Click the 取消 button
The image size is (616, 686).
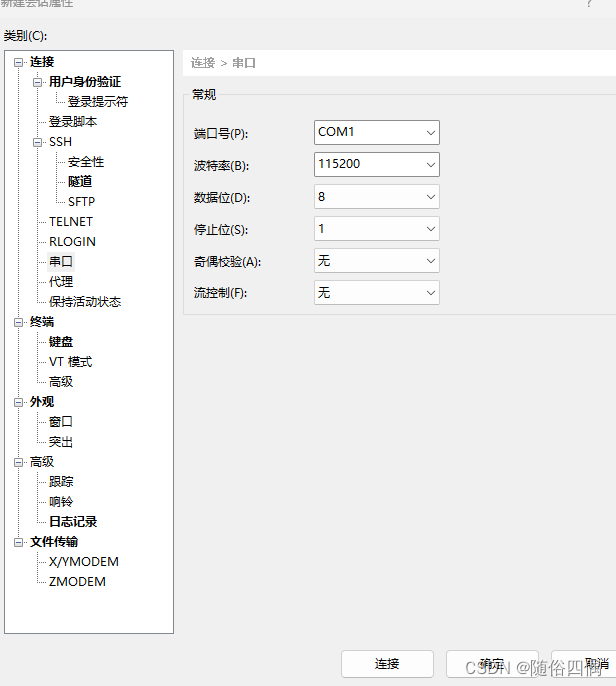click(586, 664)
